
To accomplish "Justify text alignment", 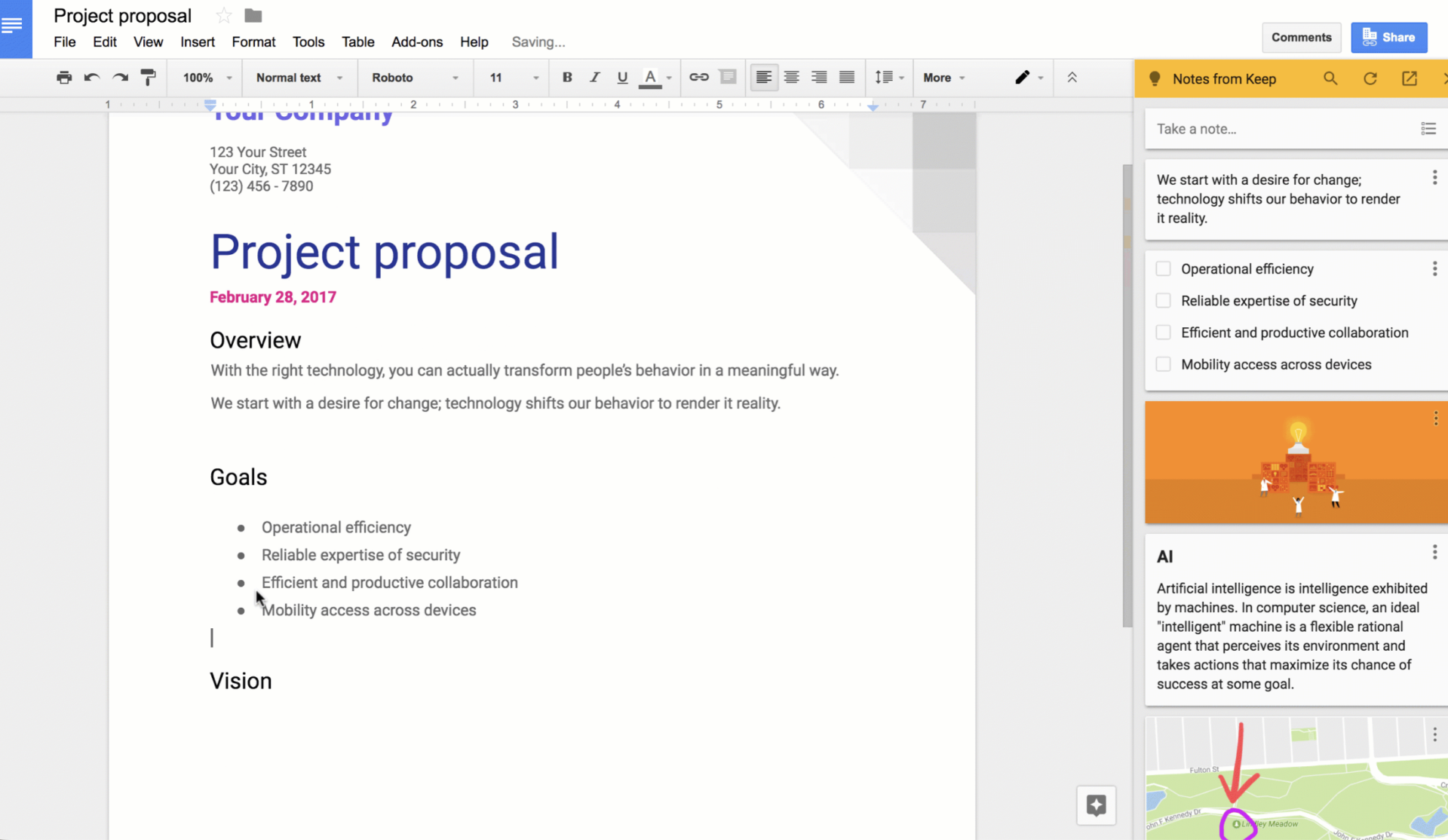I will pyautogui.click(x=847, y=78).
